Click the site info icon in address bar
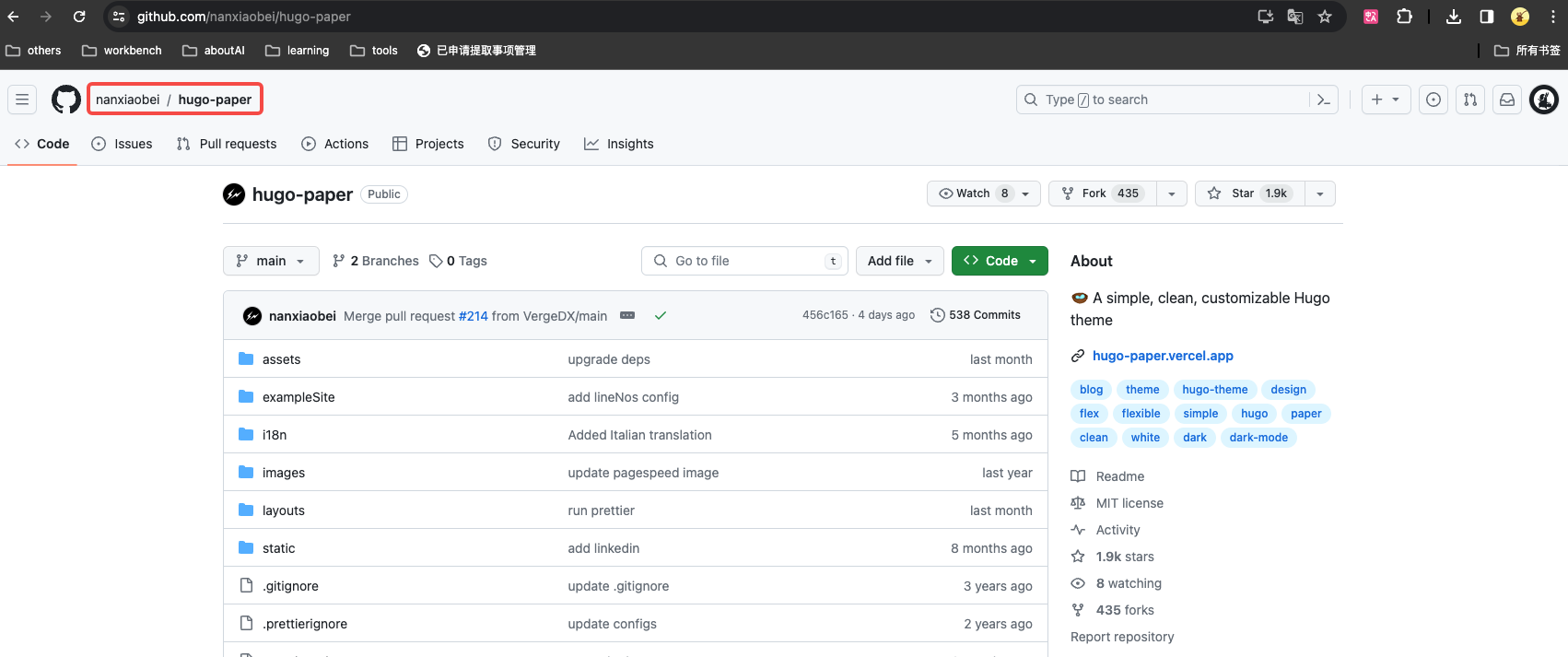1568x657 pixels. coord(119,17)
